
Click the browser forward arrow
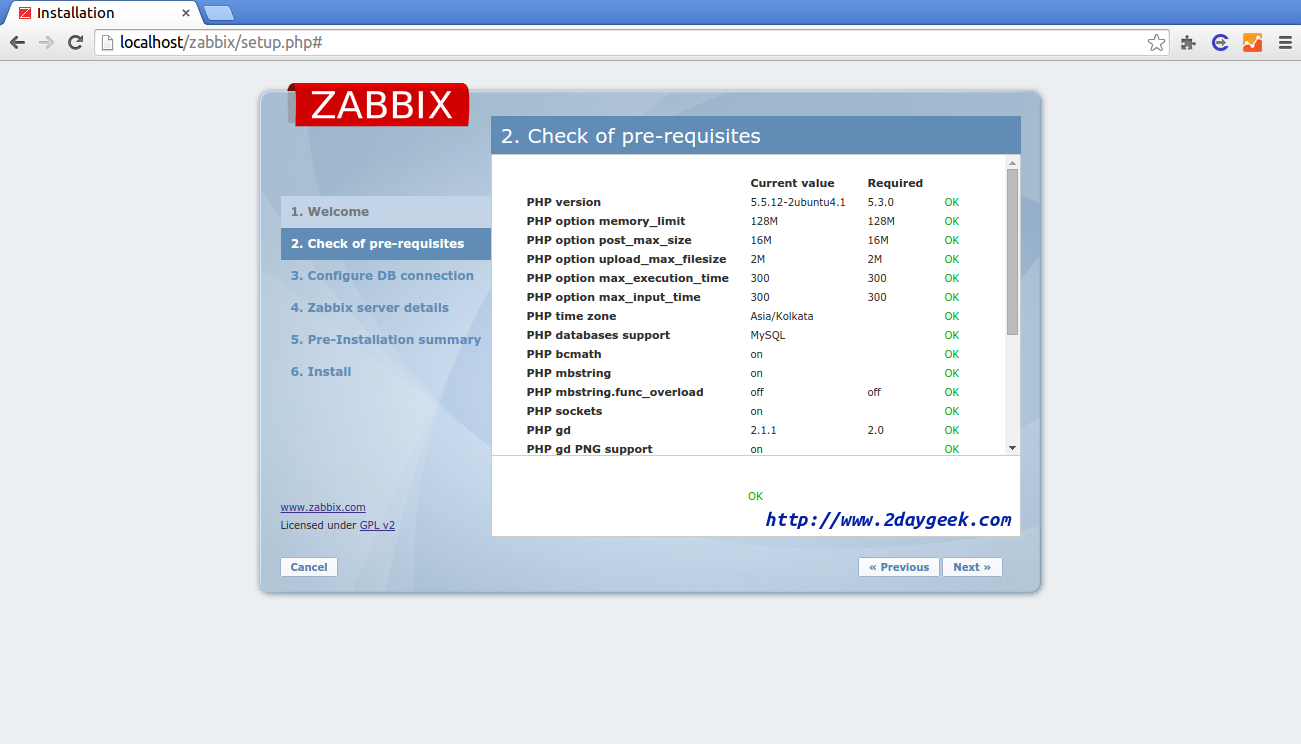tap(46, 42)
